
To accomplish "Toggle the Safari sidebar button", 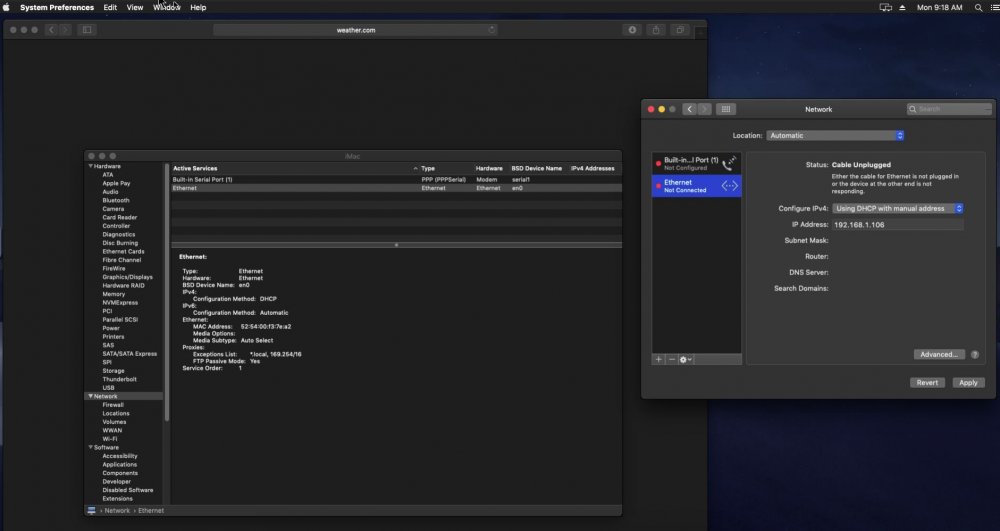I will 87,30.
